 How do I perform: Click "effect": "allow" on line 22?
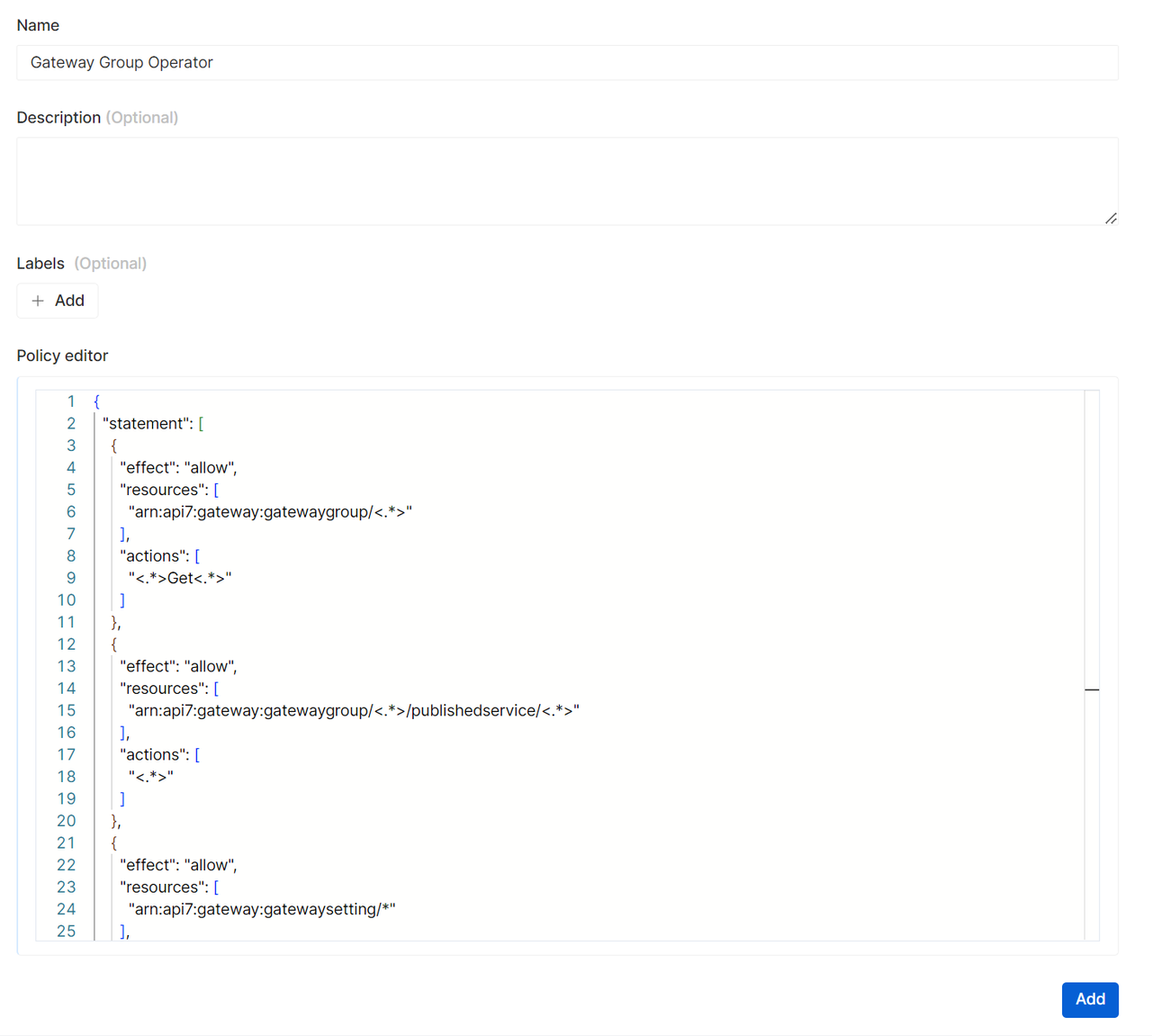[x=176, y=865]
